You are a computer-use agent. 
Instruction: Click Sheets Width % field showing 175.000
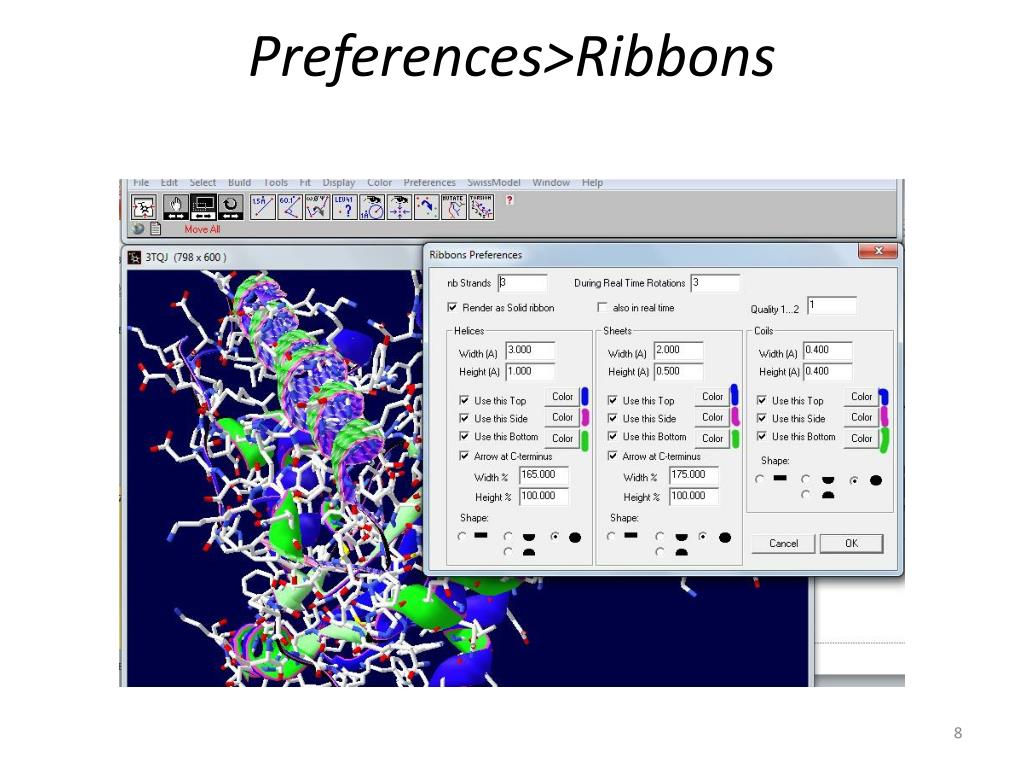(694, 475)
